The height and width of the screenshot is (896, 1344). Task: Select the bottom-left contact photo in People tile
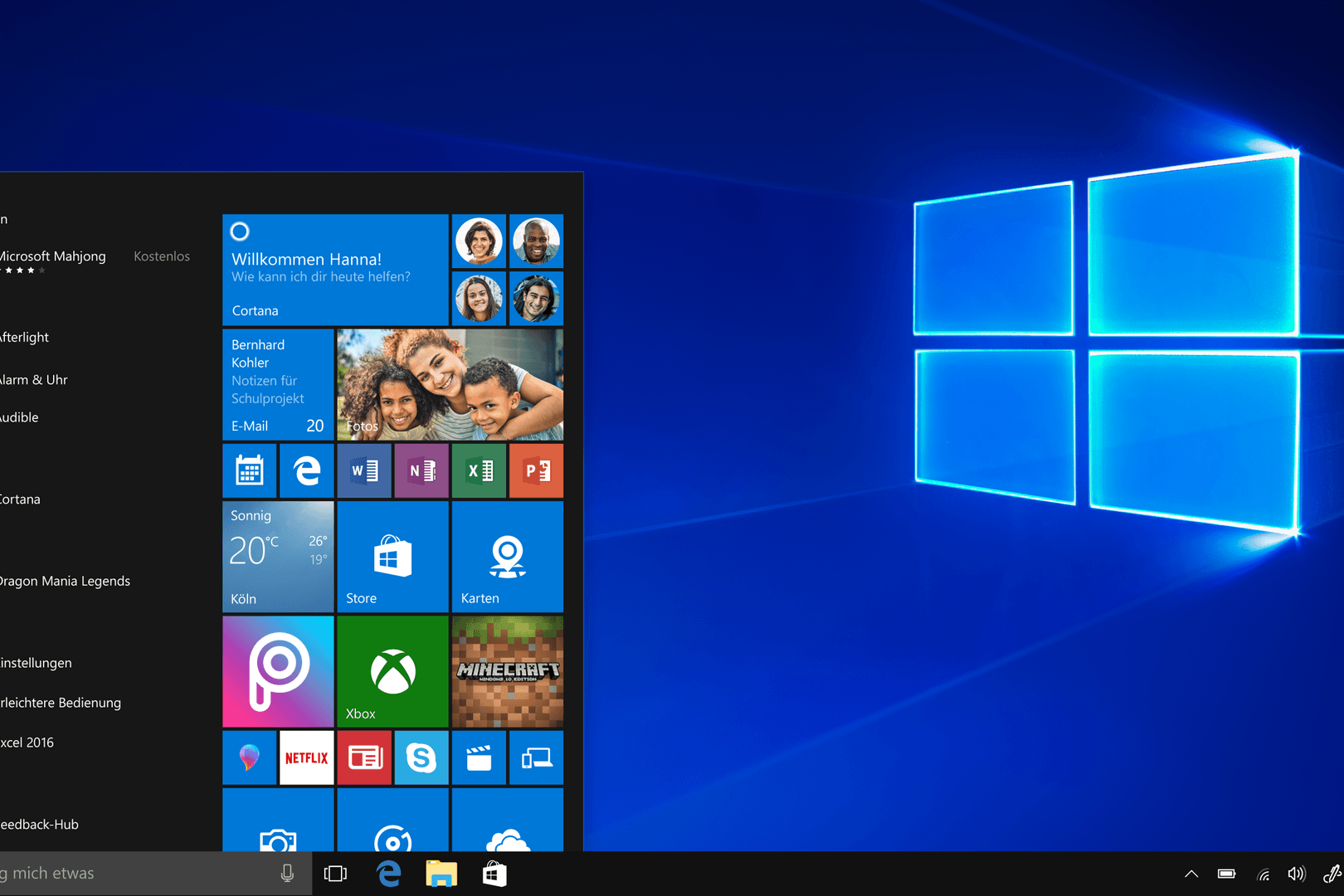479,298
